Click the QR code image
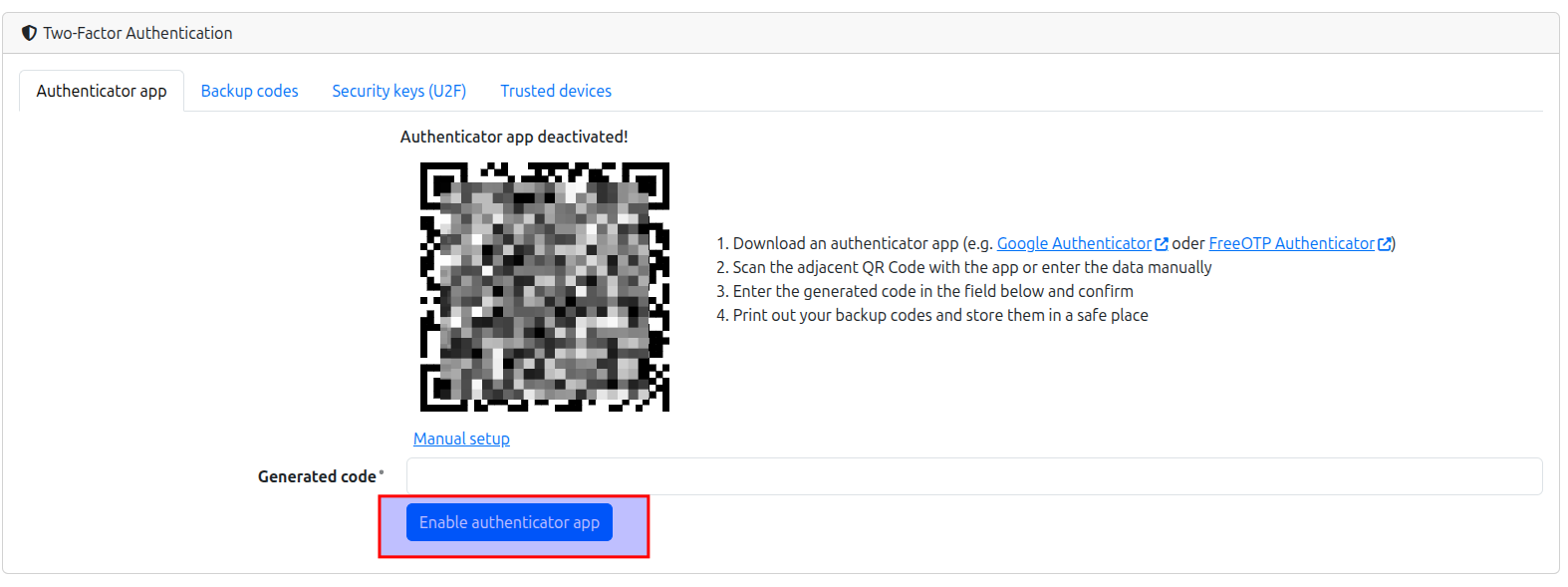The image size is (1568, 587). [x=544, y=287]
